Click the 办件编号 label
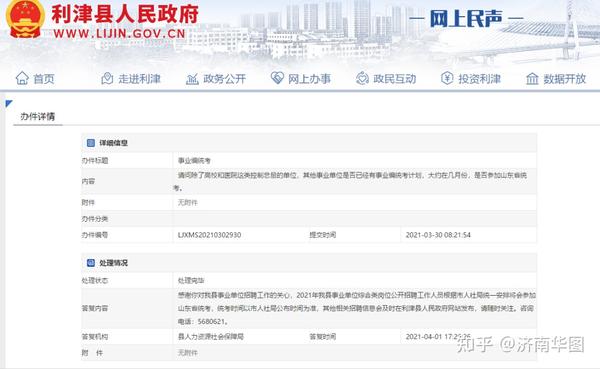This screenshot has height=369, width=600. tap(95, 235)
